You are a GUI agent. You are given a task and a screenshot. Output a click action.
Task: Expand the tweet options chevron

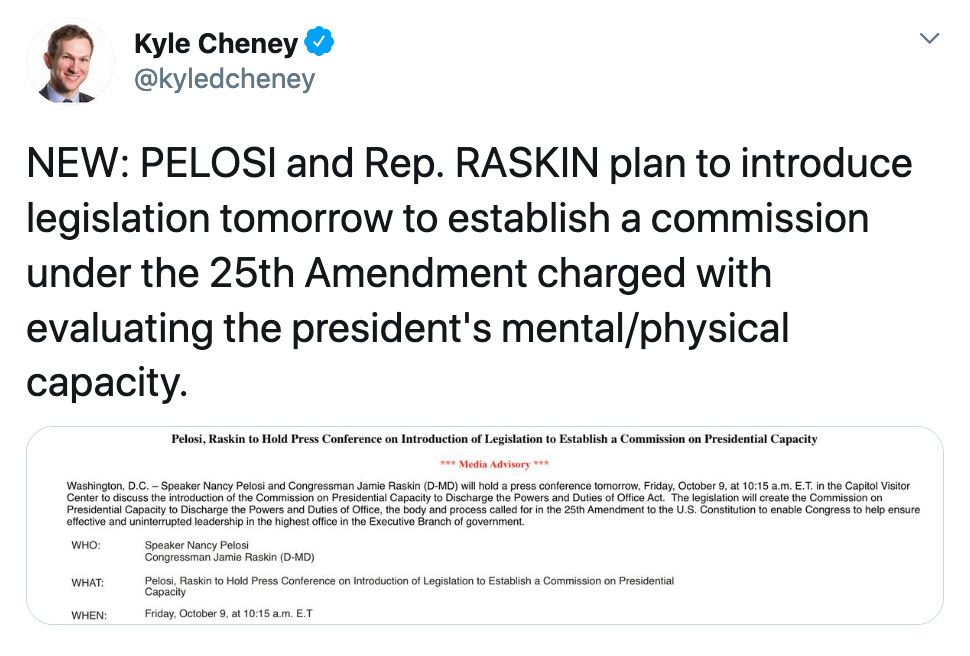(x=929, y=39)
